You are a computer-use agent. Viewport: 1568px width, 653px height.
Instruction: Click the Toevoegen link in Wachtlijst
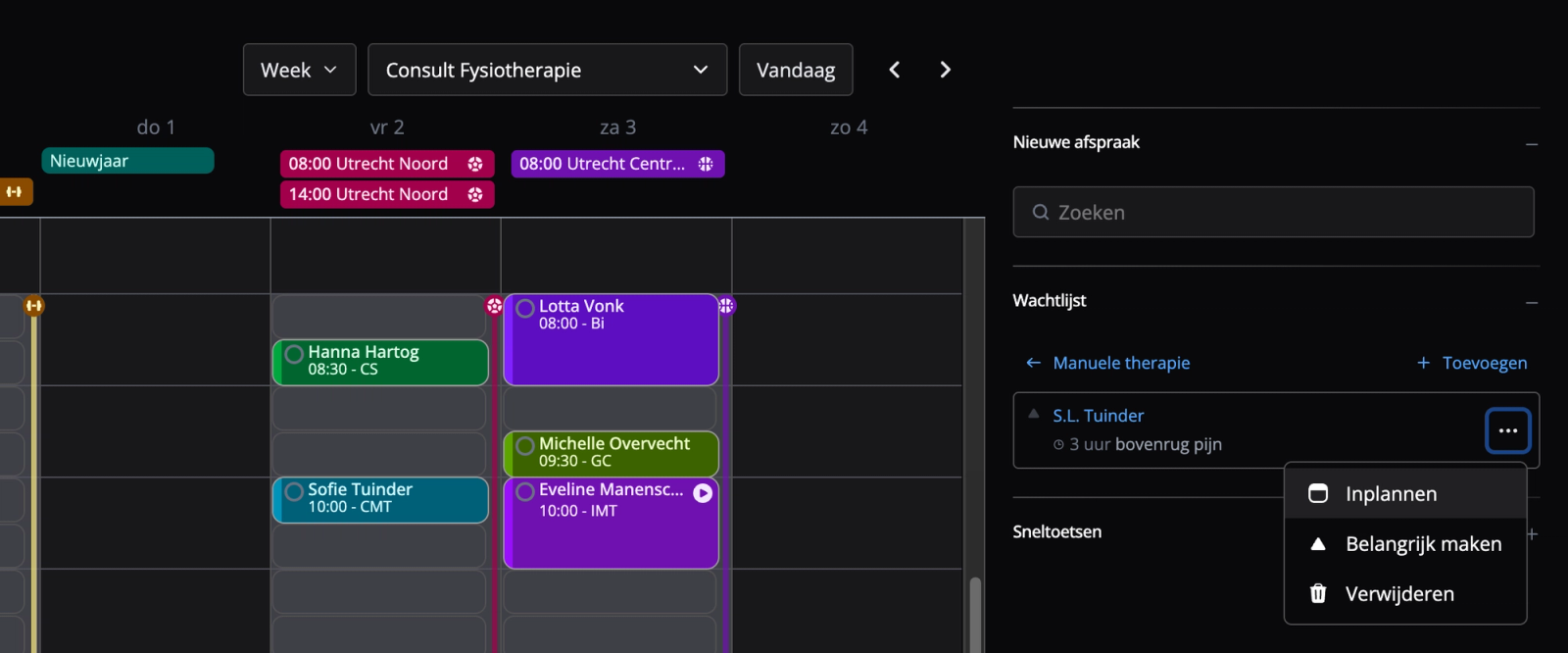tap(1472, 363)
